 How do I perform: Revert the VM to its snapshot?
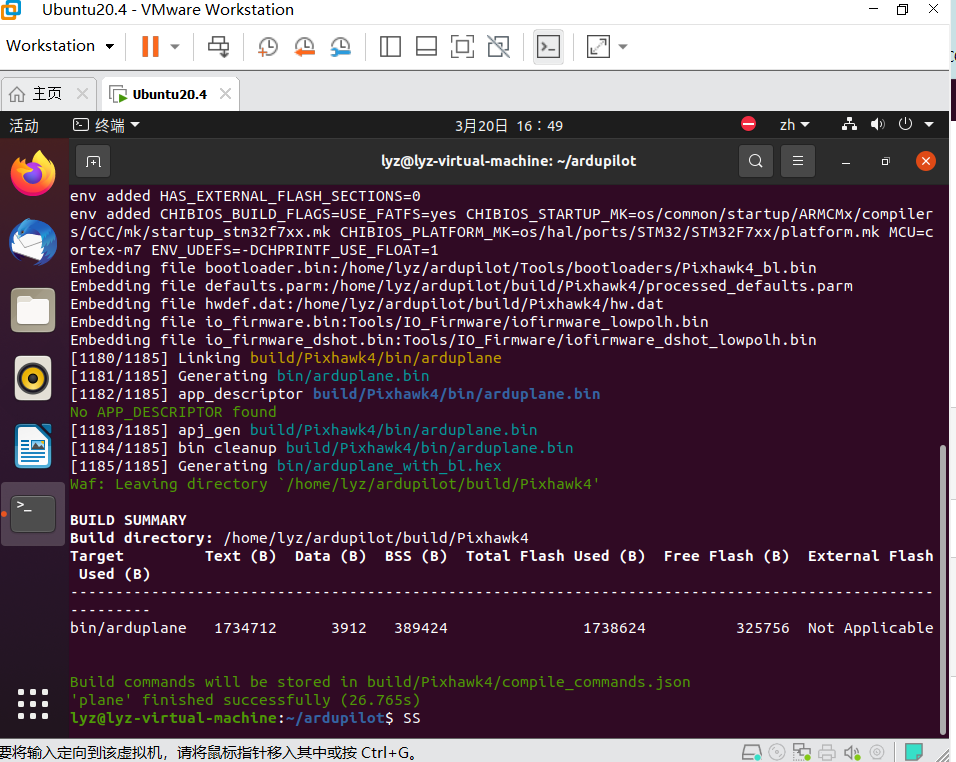(x=305, y=46)
